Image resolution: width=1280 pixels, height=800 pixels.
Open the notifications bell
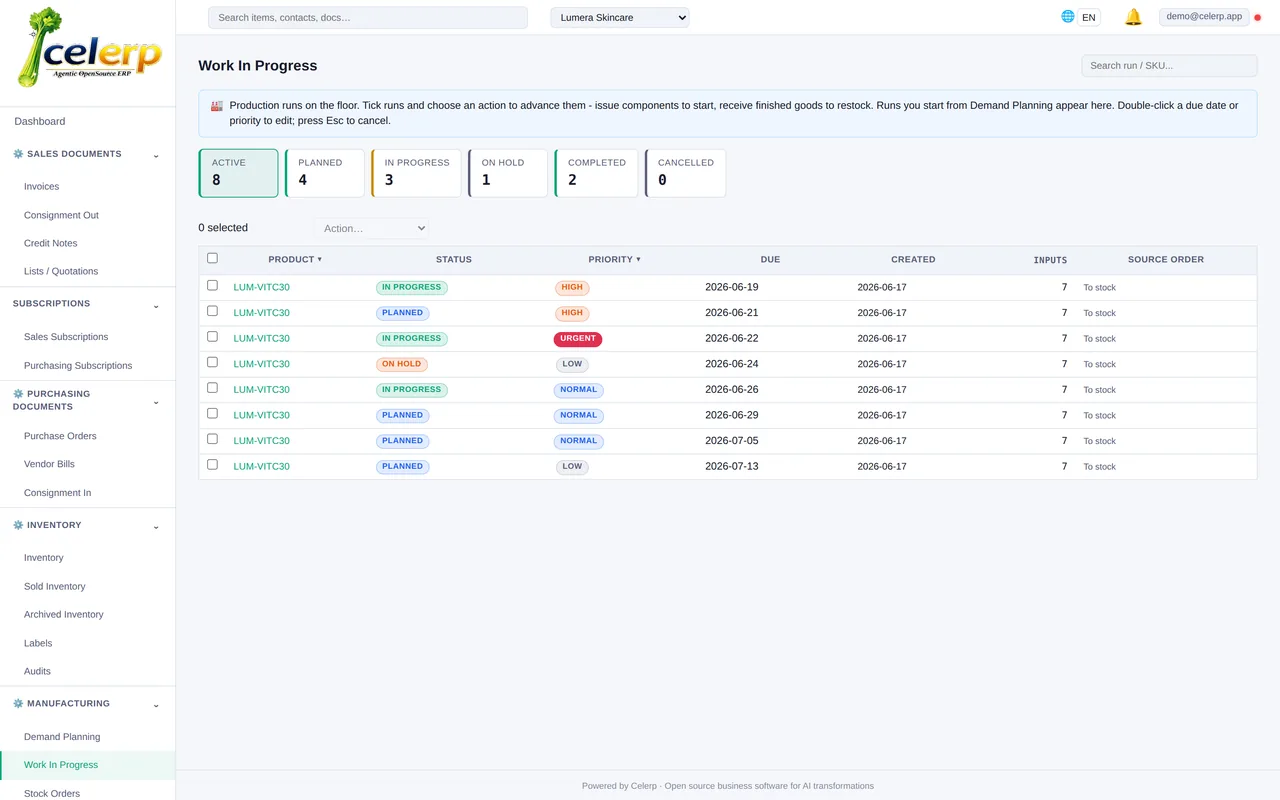tap(1133, 17)
